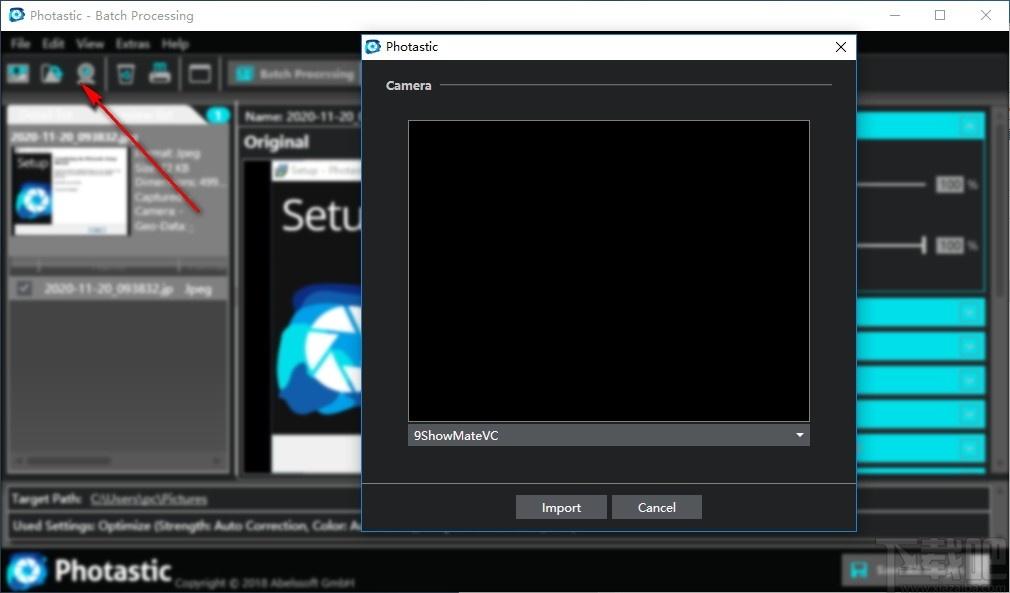Image resolution: width=1010 pixels, height=593 pixels.
Task: Click the lower 100 percent value field
Action: tap(950, 245)
